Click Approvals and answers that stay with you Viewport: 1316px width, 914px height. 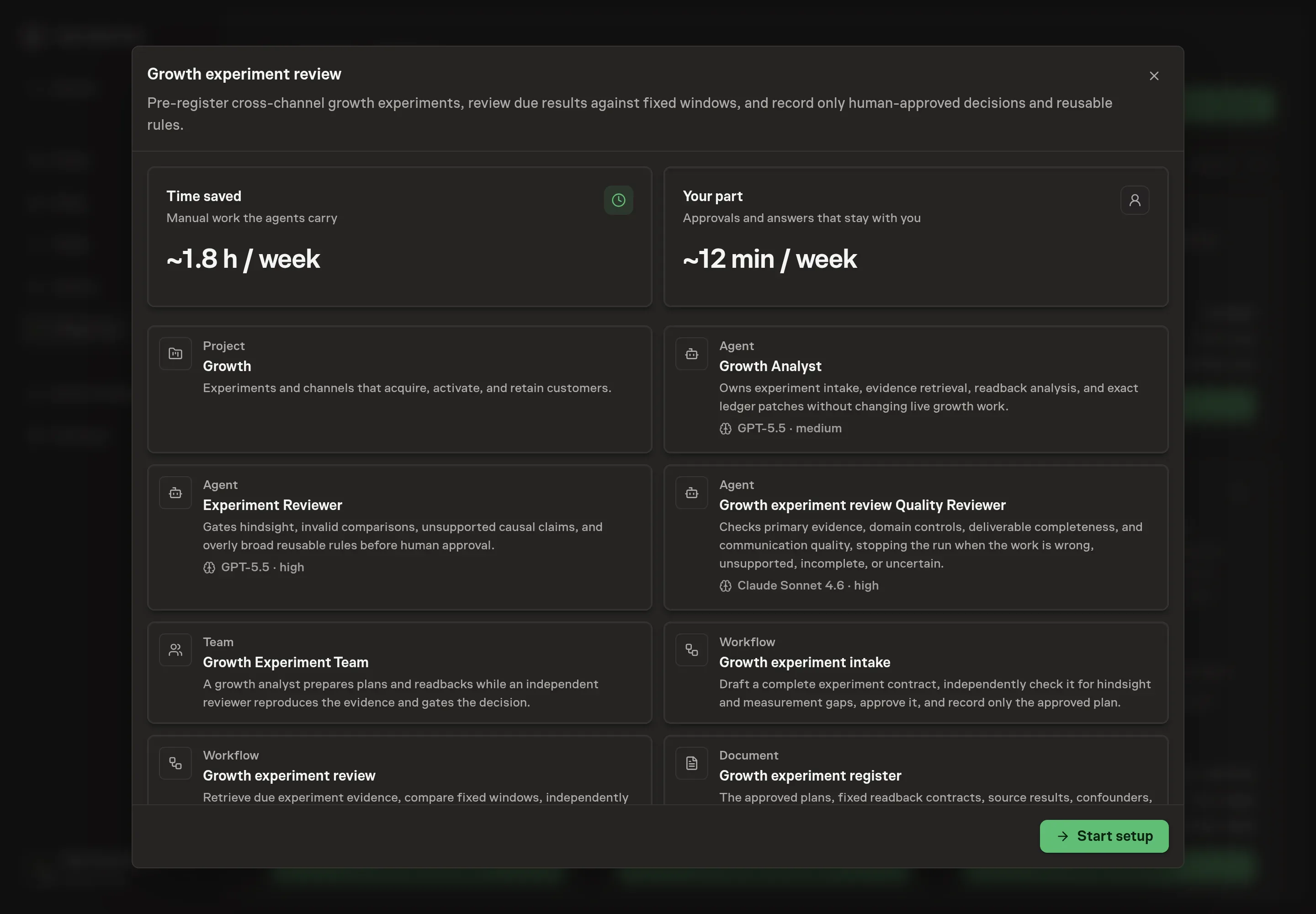point(801,218)
